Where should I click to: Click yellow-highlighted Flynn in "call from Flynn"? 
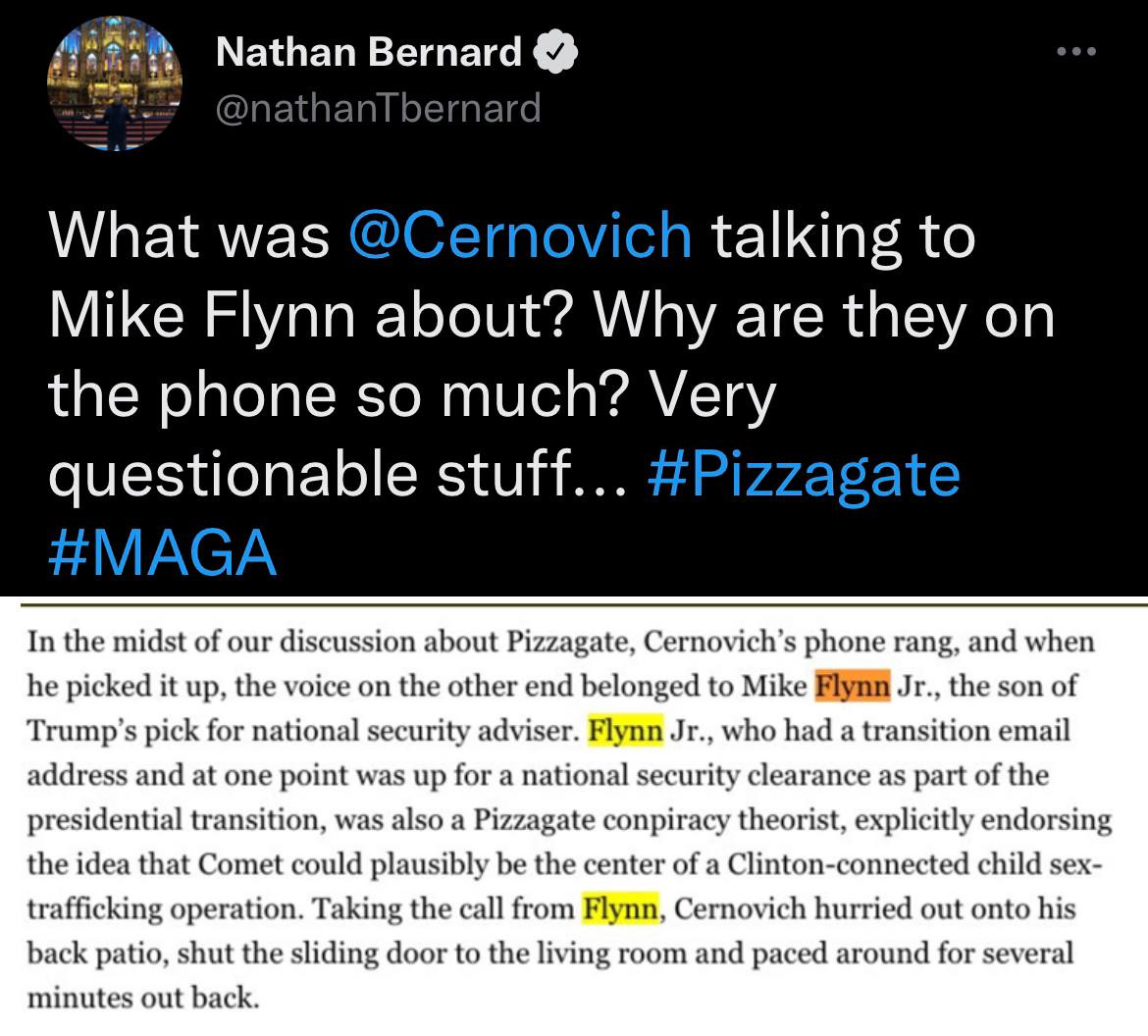pos(620,908)
